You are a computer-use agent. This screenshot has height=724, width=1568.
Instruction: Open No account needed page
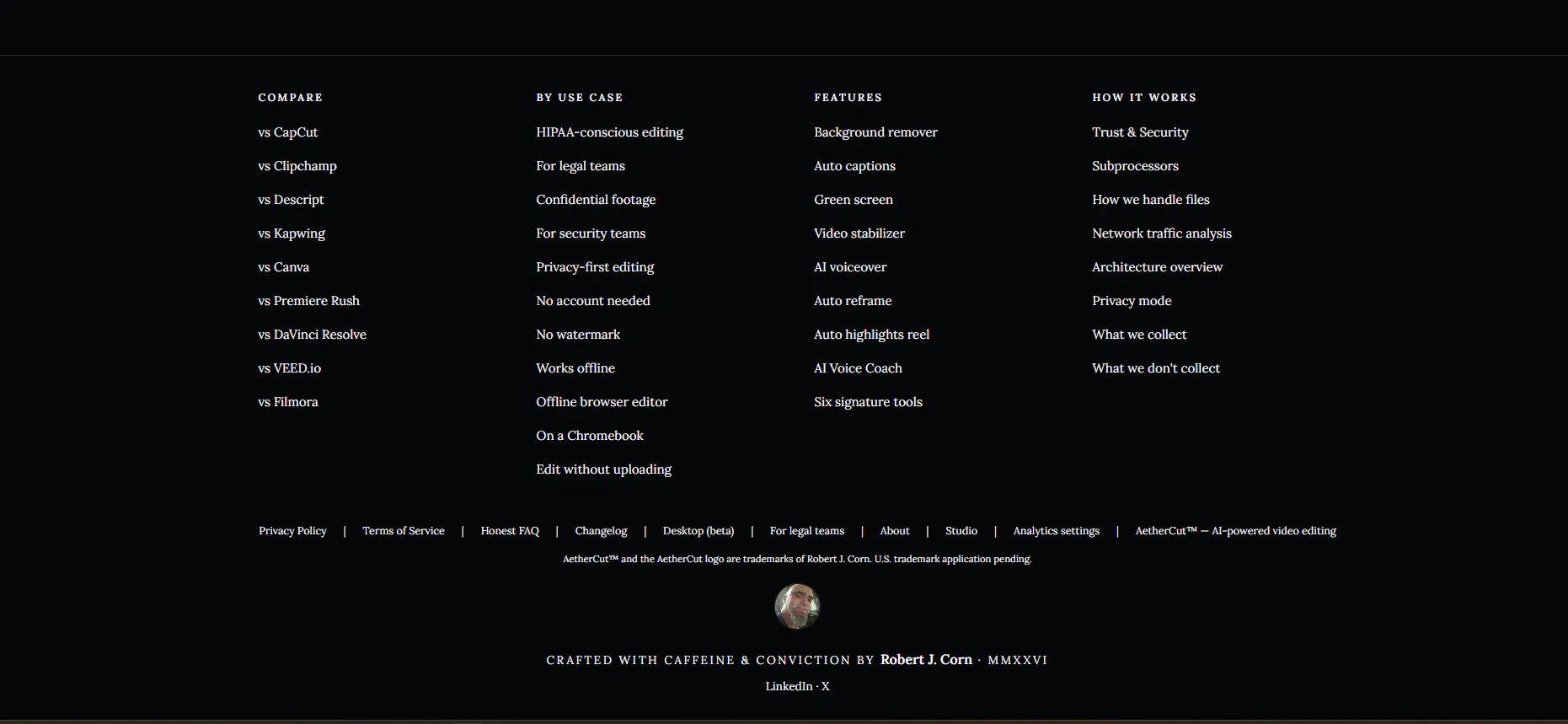click(593, 301)
